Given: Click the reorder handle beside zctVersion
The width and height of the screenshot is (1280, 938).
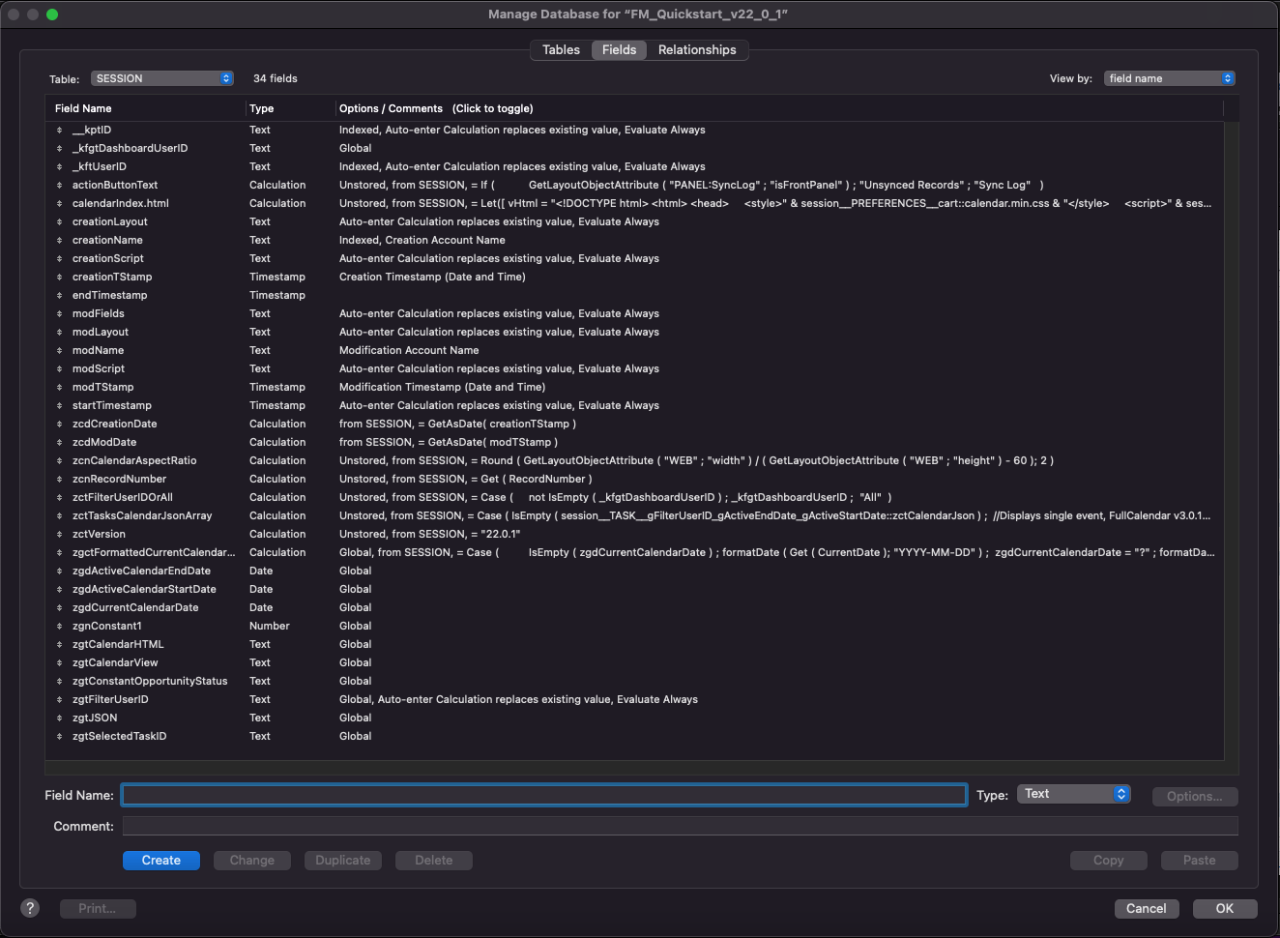Looking at the screenshot, I should 60,534.
